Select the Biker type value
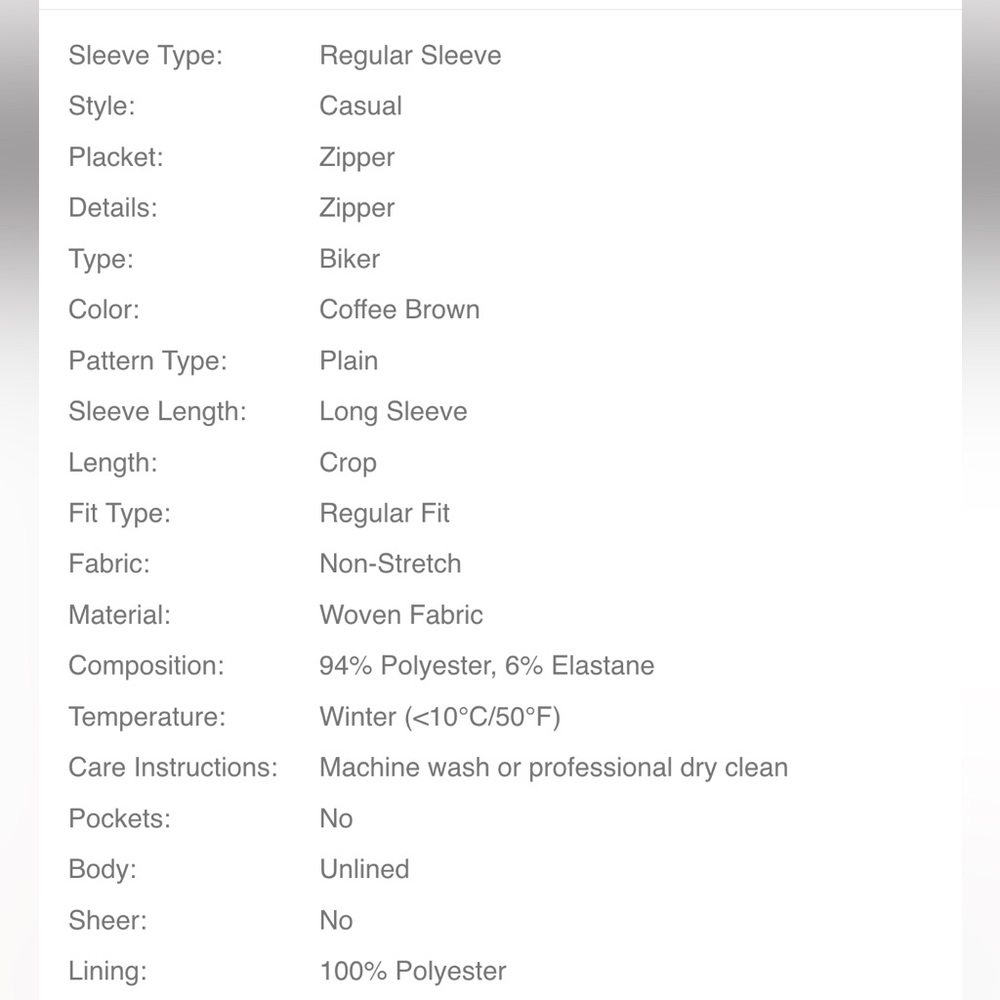Image resolution: width=1000 pixels, height=1000 pixels. (349, 259)
